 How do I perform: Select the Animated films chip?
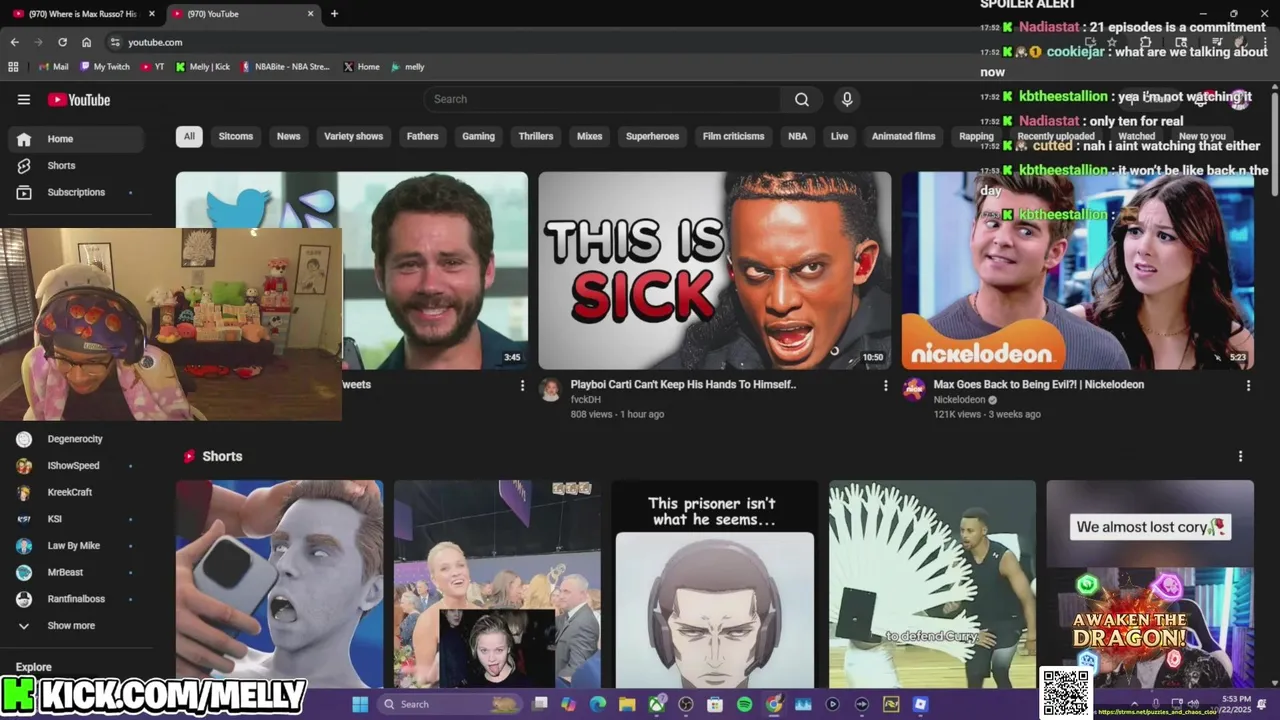point(903,136)
